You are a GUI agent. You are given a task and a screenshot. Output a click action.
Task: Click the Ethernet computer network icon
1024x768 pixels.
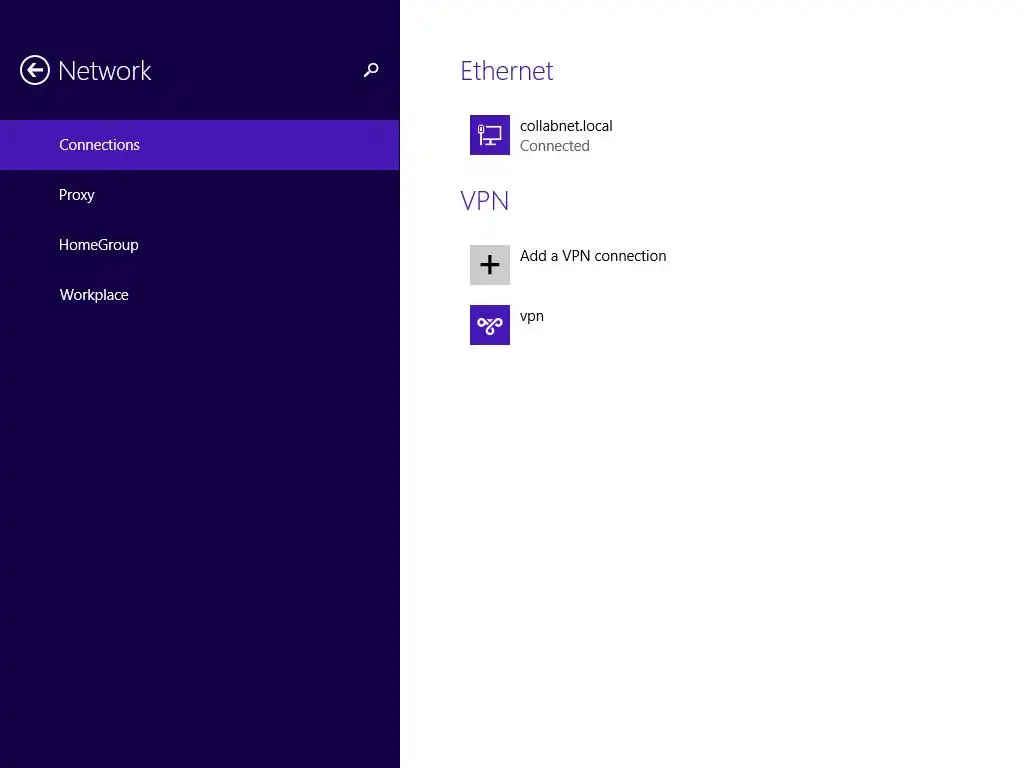(x=490, y=135)
